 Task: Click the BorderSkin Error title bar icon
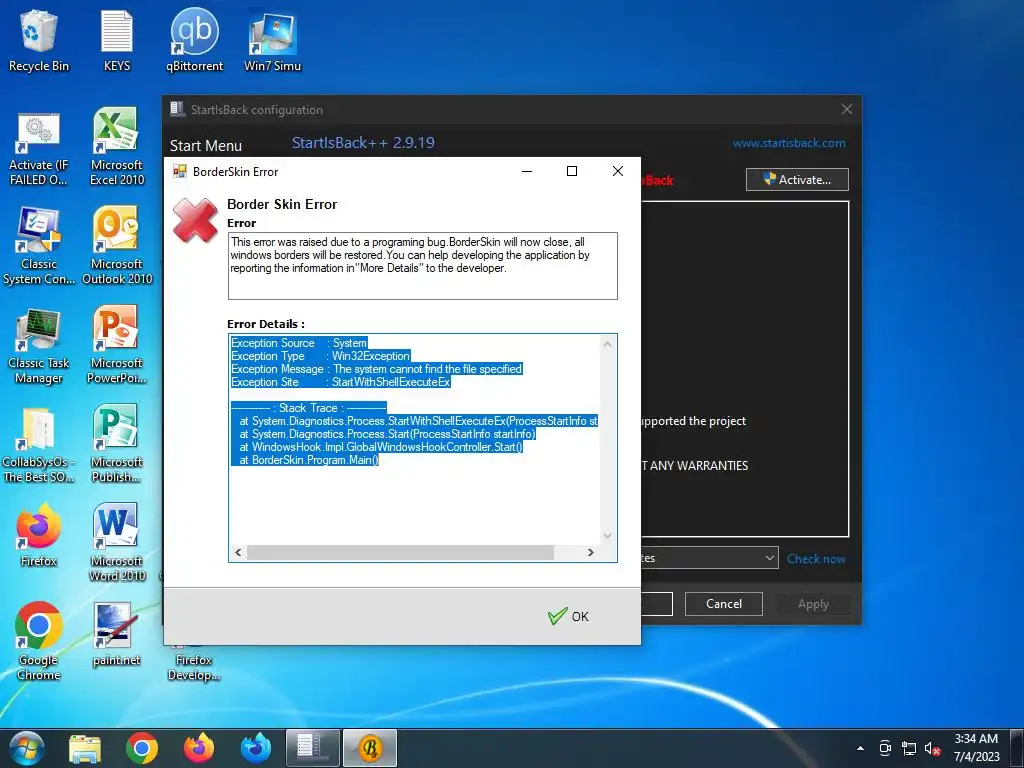[x=180, y=171]
